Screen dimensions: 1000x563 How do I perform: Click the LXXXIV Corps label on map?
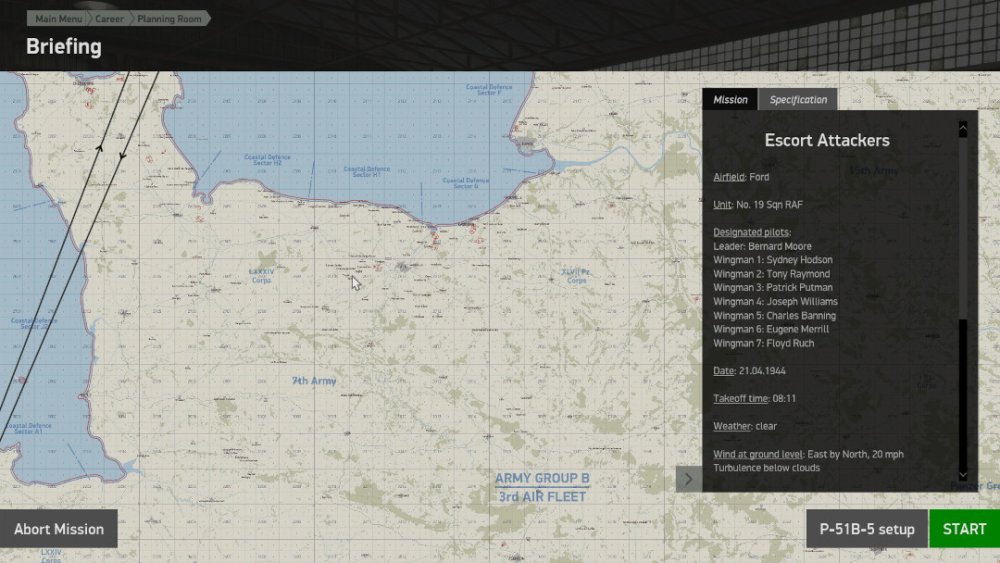pos(261,275)
